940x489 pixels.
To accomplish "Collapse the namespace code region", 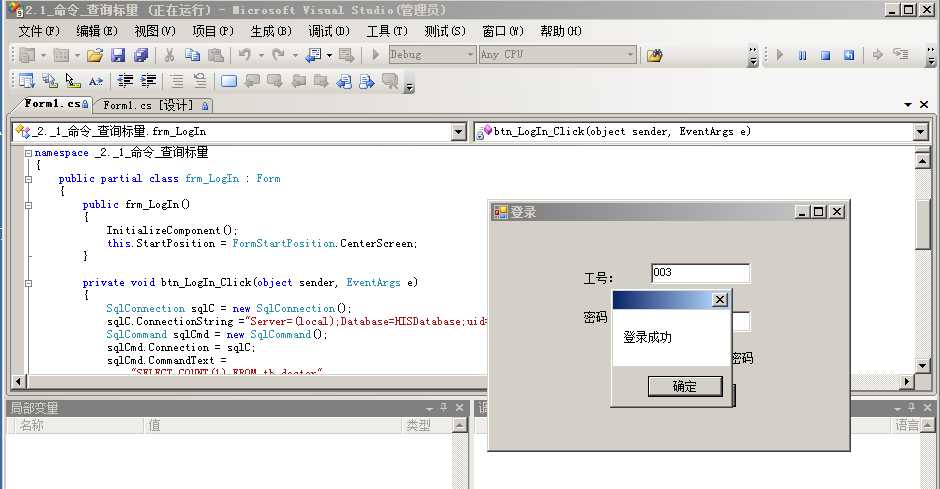I will pyautogui.click(x=28, y=153).
